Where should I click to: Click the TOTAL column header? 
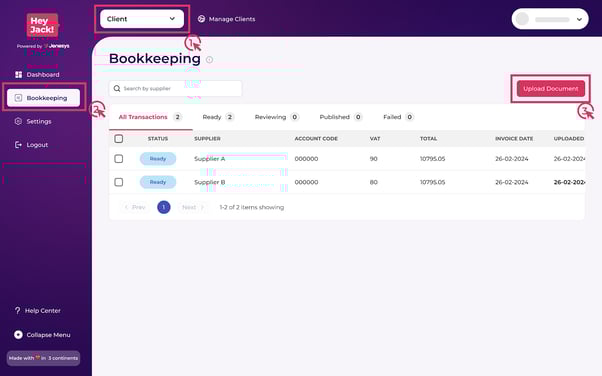[x=428, y=139]
